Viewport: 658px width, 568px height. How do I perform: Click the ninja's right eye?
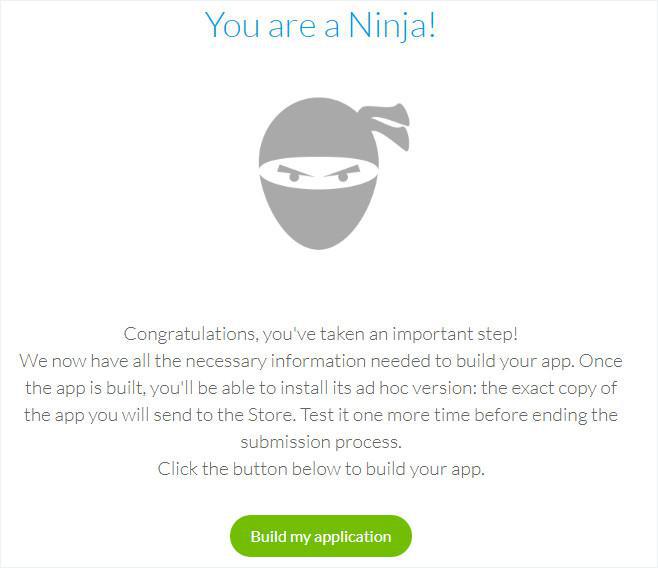coord(343,174)
